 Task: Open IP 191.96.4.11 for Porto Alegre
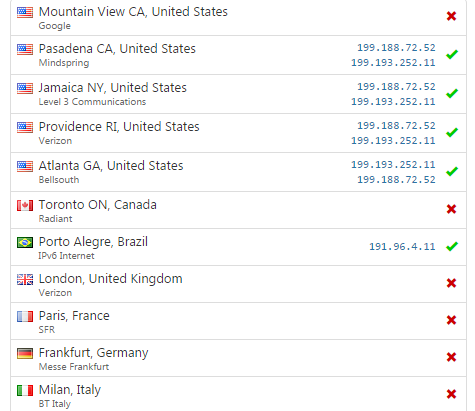(x=402, y=247)
